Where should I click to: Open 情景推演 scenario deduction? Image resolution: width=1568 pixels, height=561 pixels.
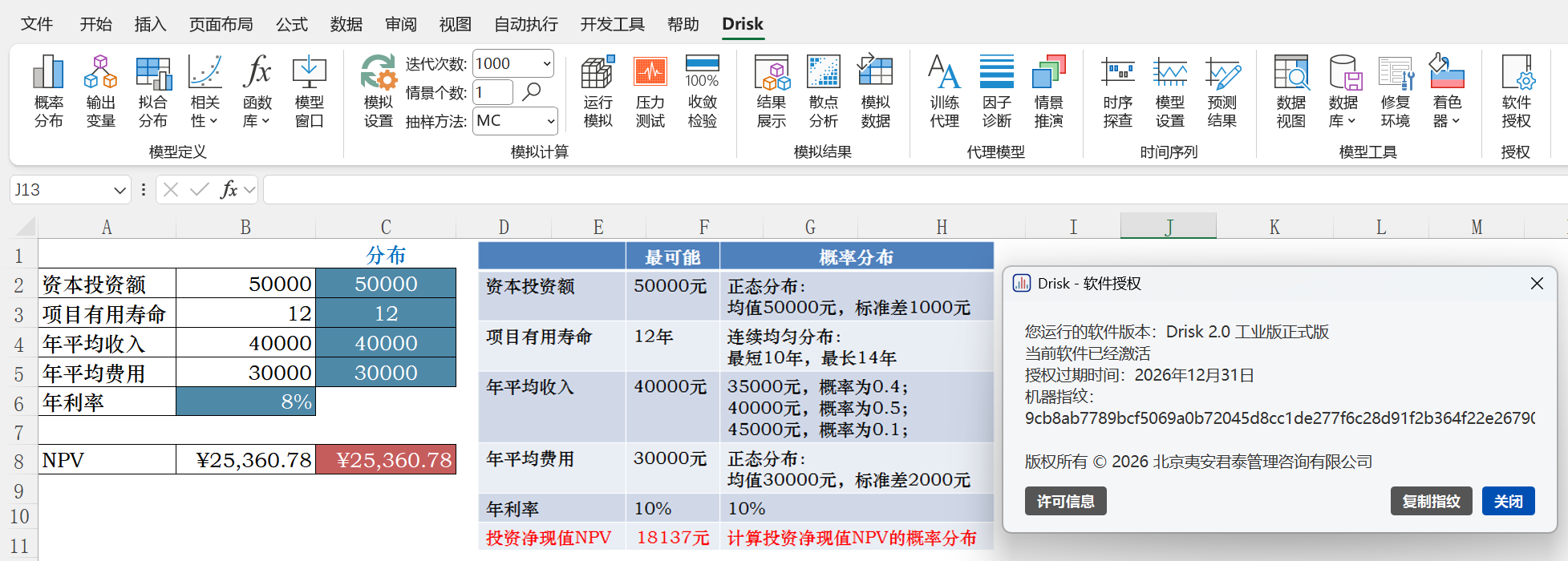point(1048,91)
